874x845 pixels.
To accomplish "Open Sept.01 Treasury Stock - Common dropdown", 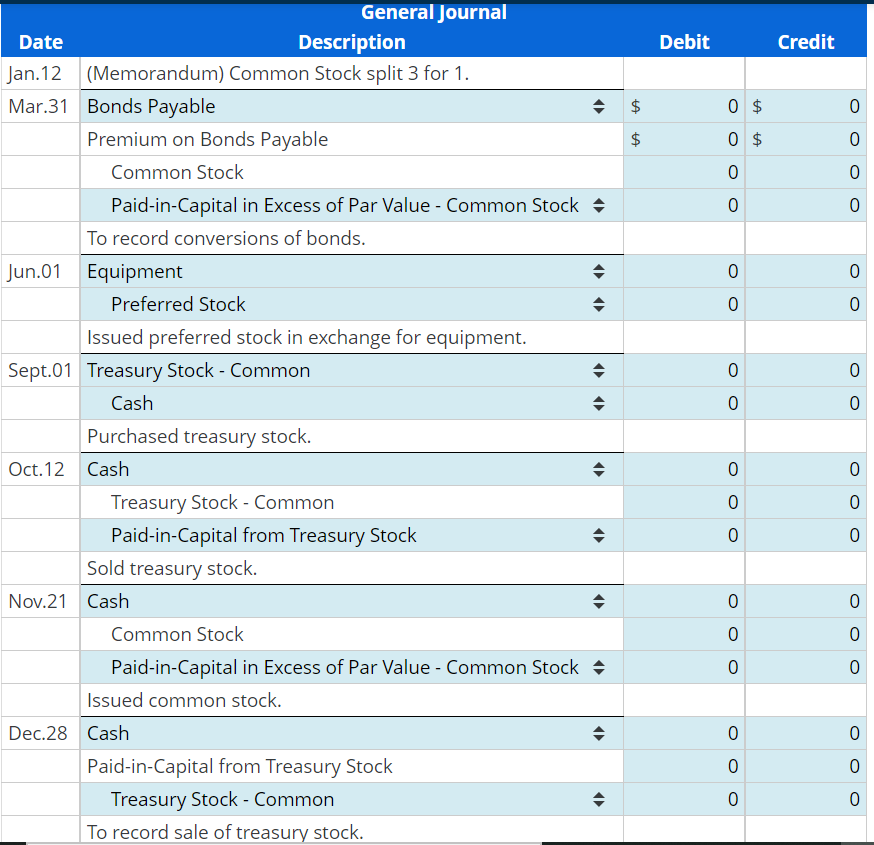I will [x=352, y=370].
